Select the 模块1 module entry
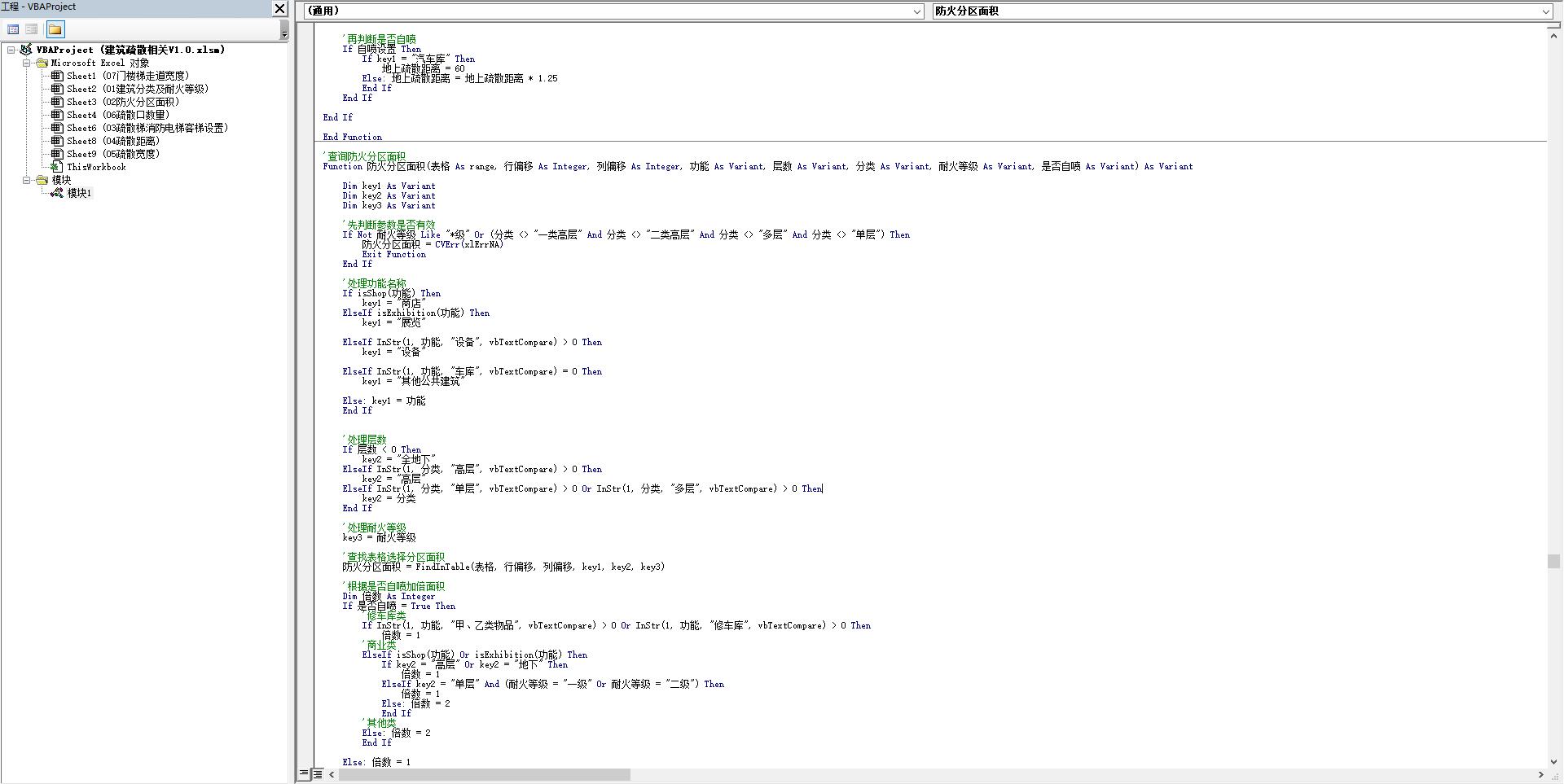The width and height of the screenshot is (1564, 784). pyautogui.click(x=79, y=193)
